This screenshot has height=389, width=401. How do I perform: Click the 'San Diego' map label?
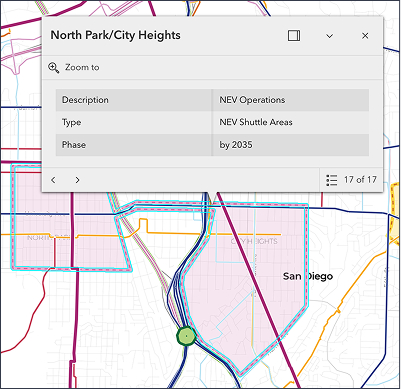pos(308,276)
